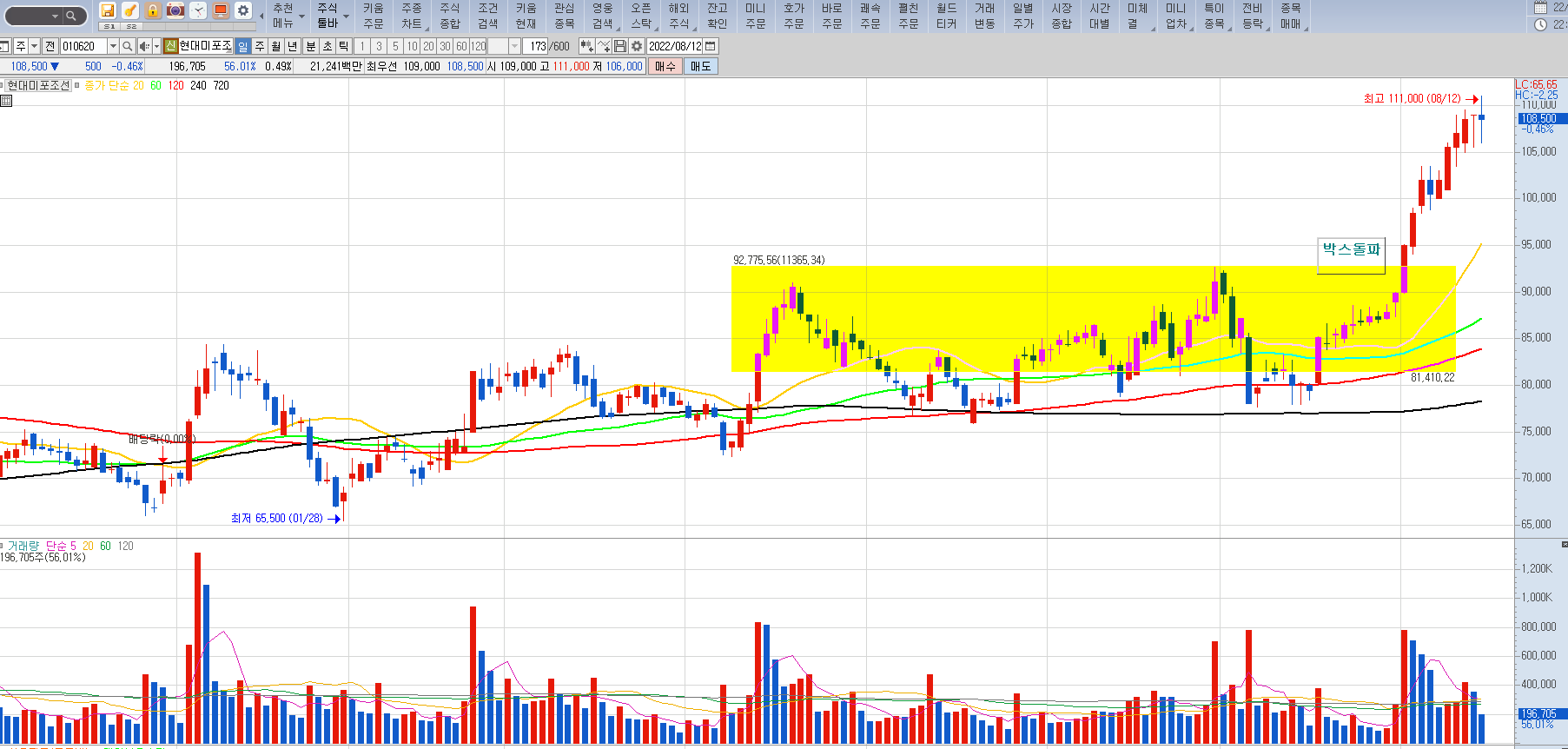Toggle the 전 button beside stock code
Viewport: 1568px width, 749px height.
(50, 46)
